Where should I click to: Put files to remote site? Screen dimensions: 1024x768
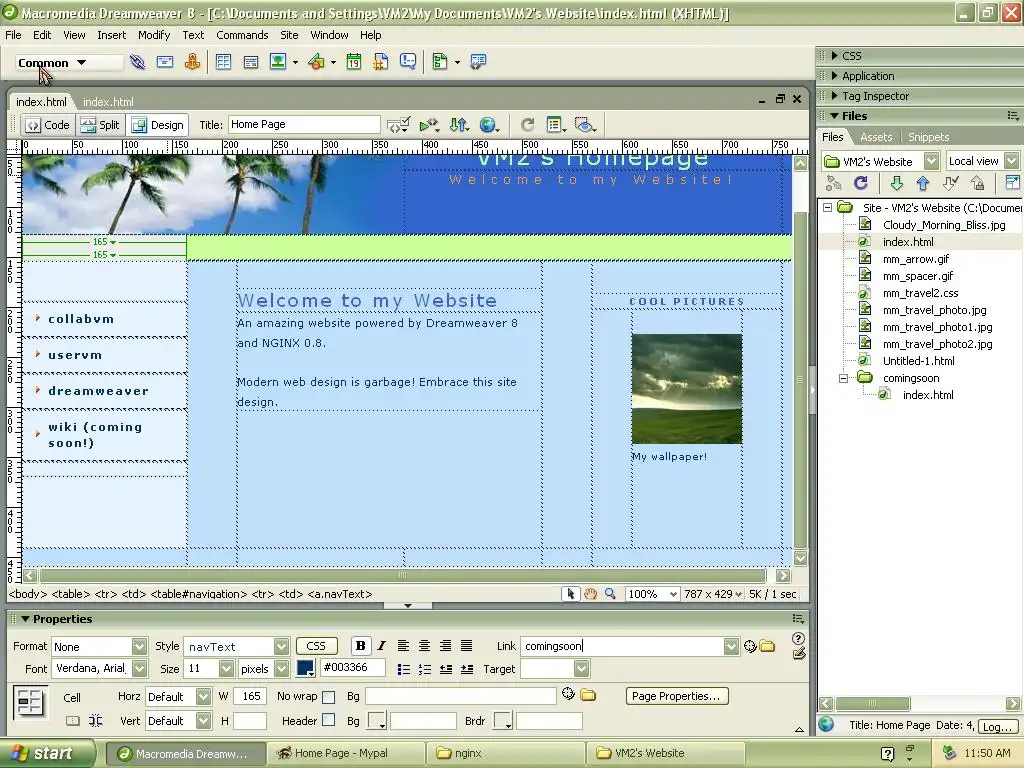(x=923, y=184)
